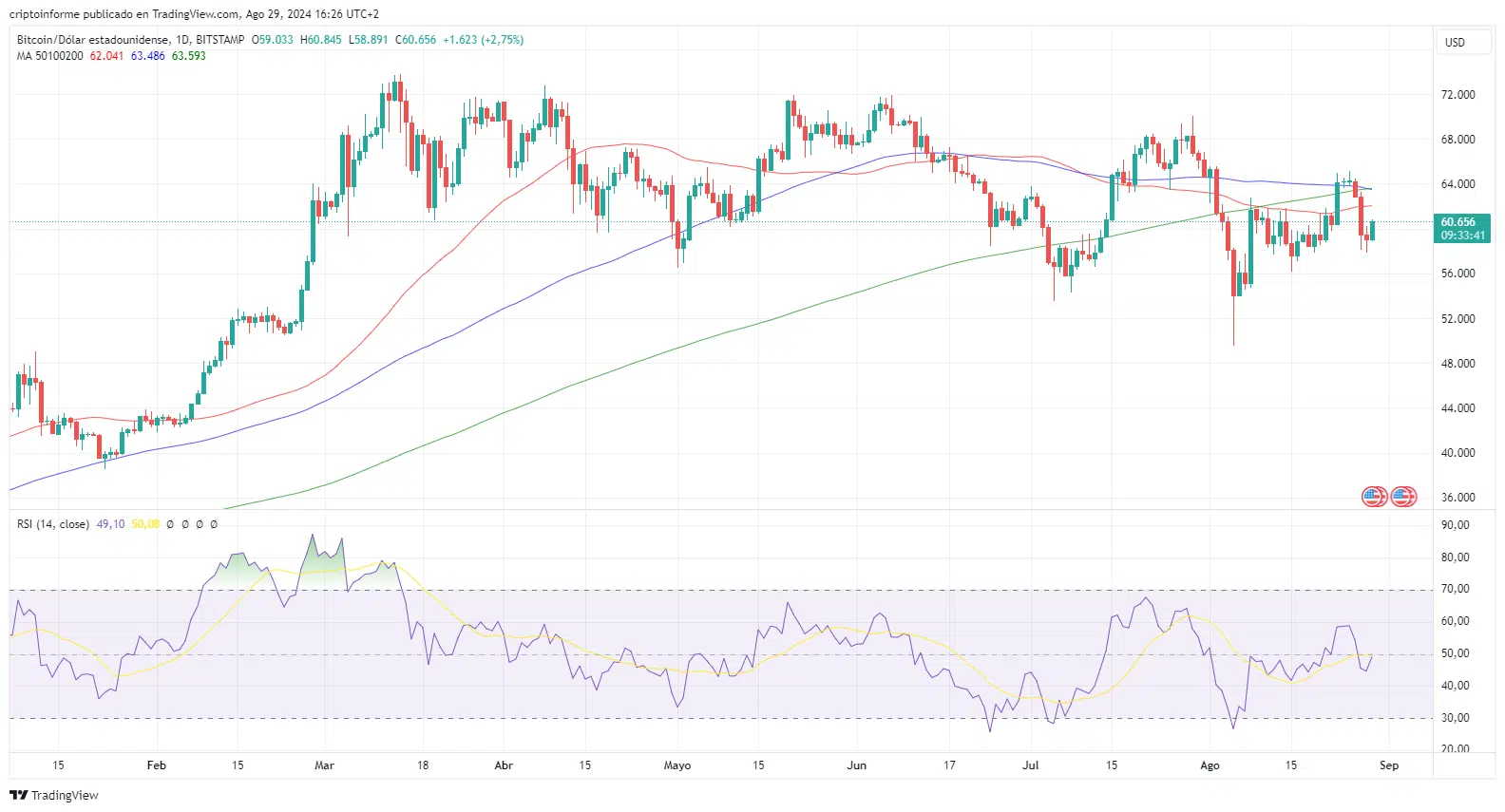This screenshot has width=1505, height=812.
Task: Open the left US flag economic event marker
Action: pyautogui.click(x=1374, y=497)
